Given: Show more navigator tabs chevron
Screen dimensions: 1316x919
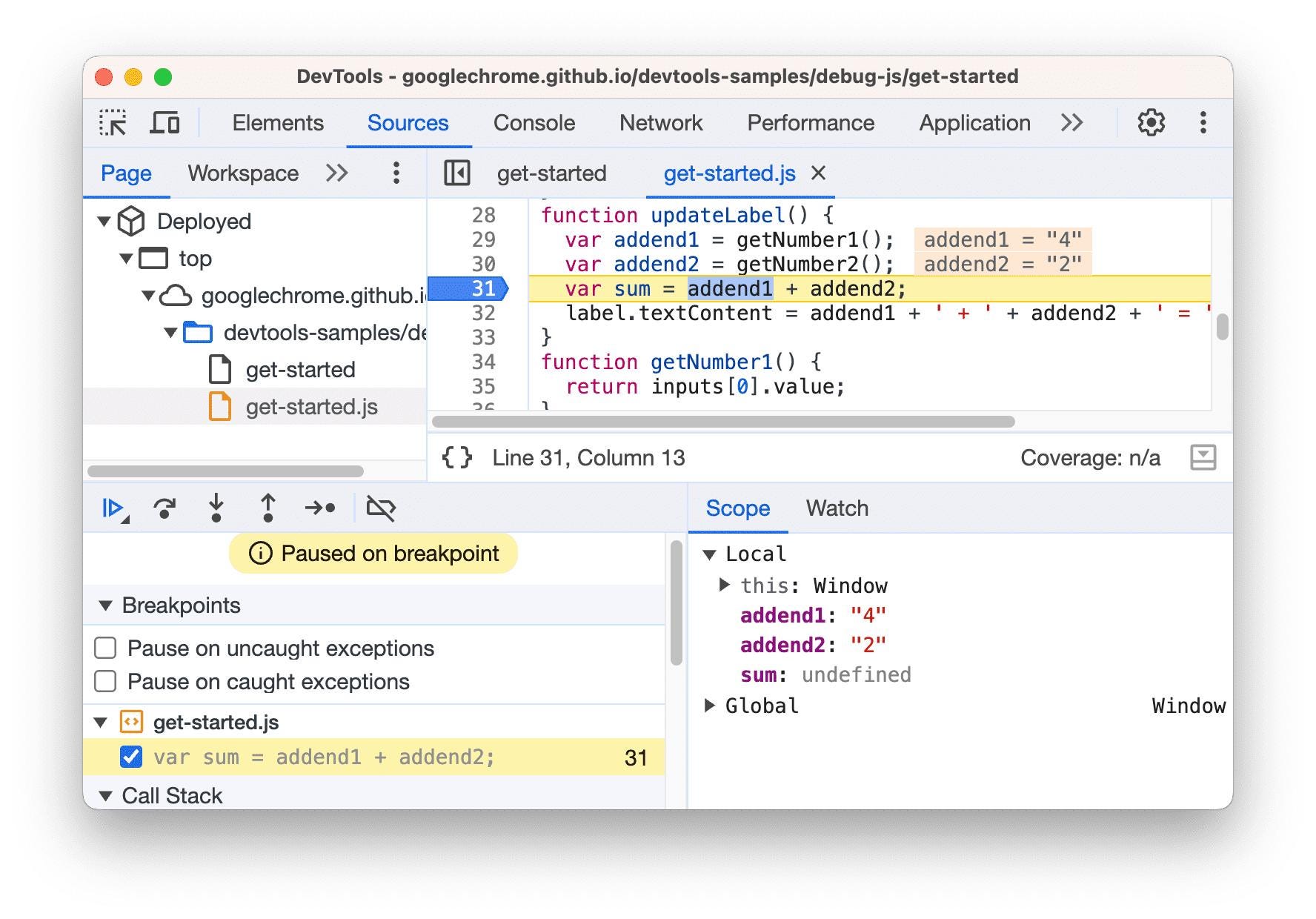Looking at the screenshot, I should (x=337, y=173).
